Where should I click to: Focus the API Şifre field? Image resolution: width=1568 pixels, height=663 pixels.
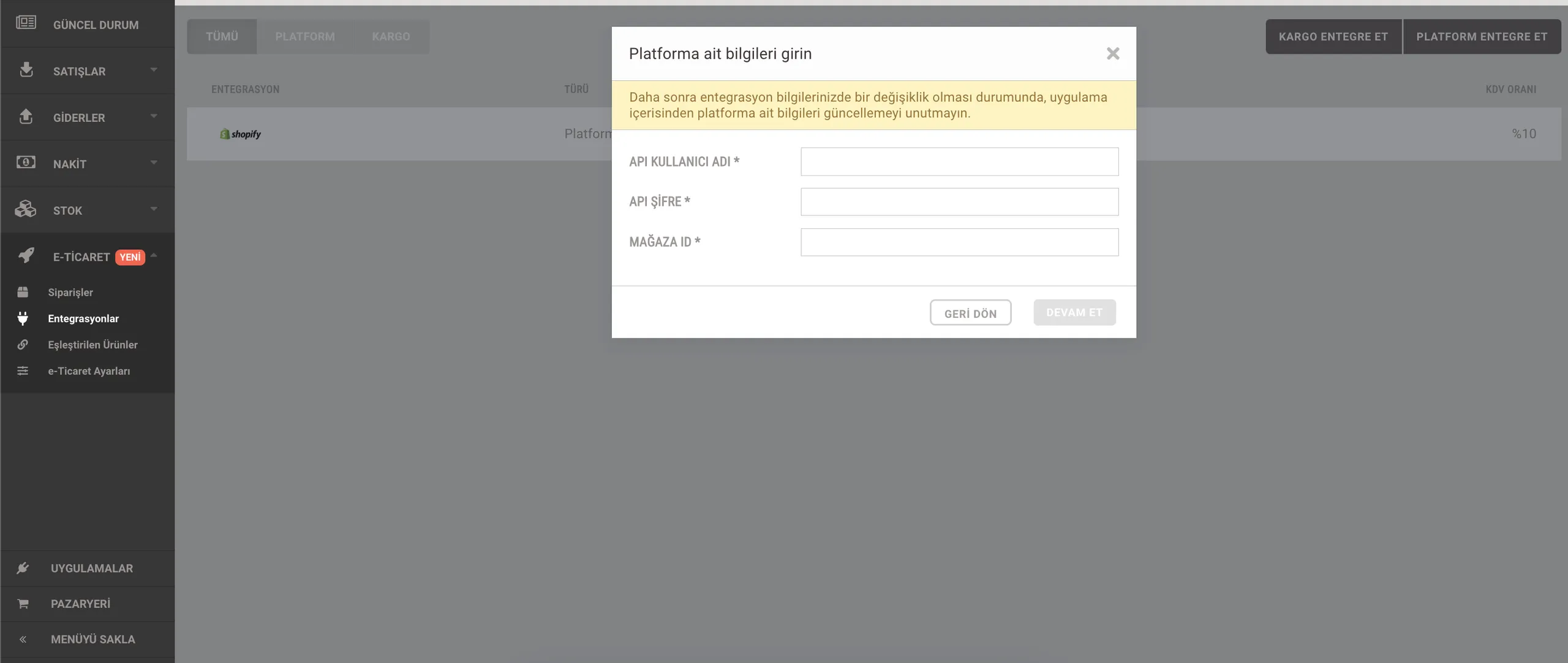tap(959, 201)
